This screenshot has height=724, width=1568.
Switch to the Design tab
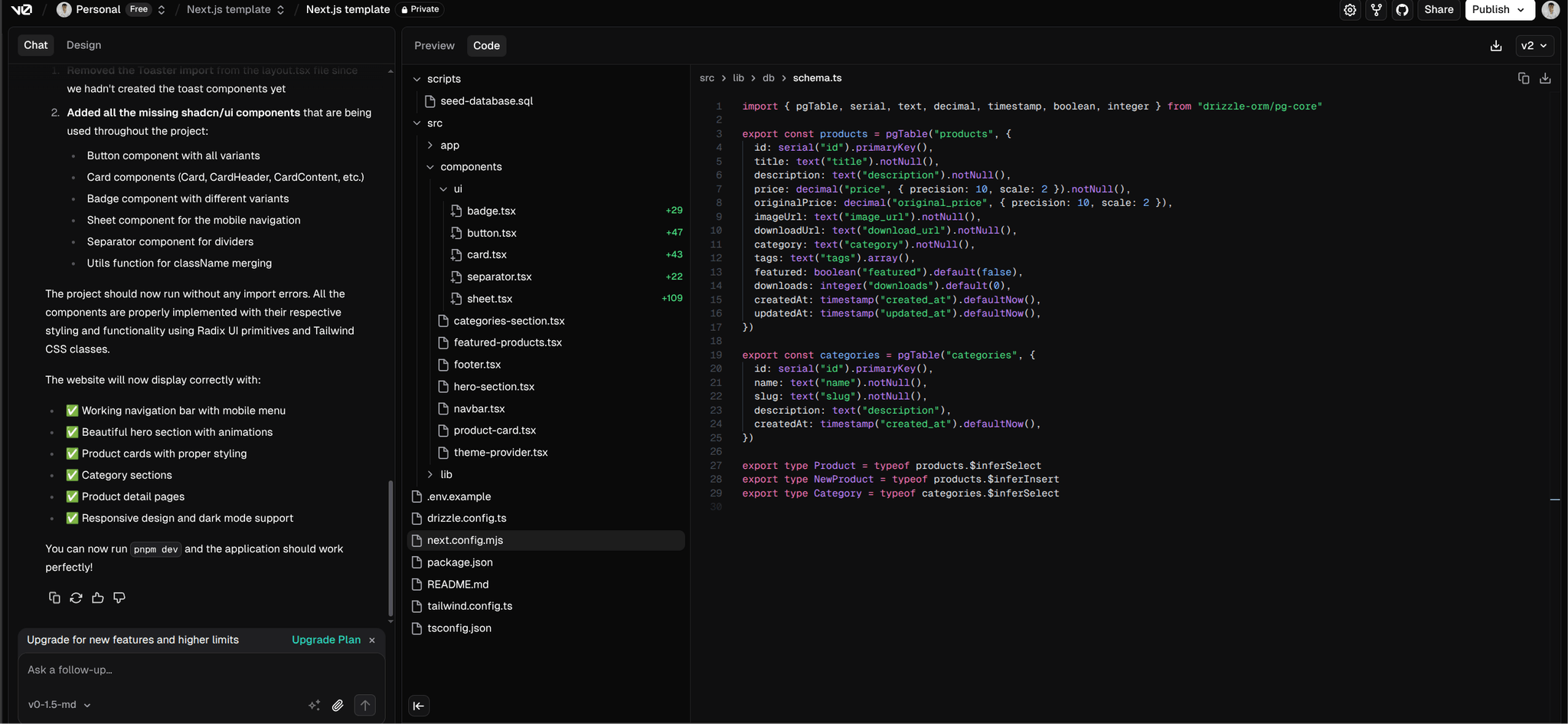tap(83, 45)
